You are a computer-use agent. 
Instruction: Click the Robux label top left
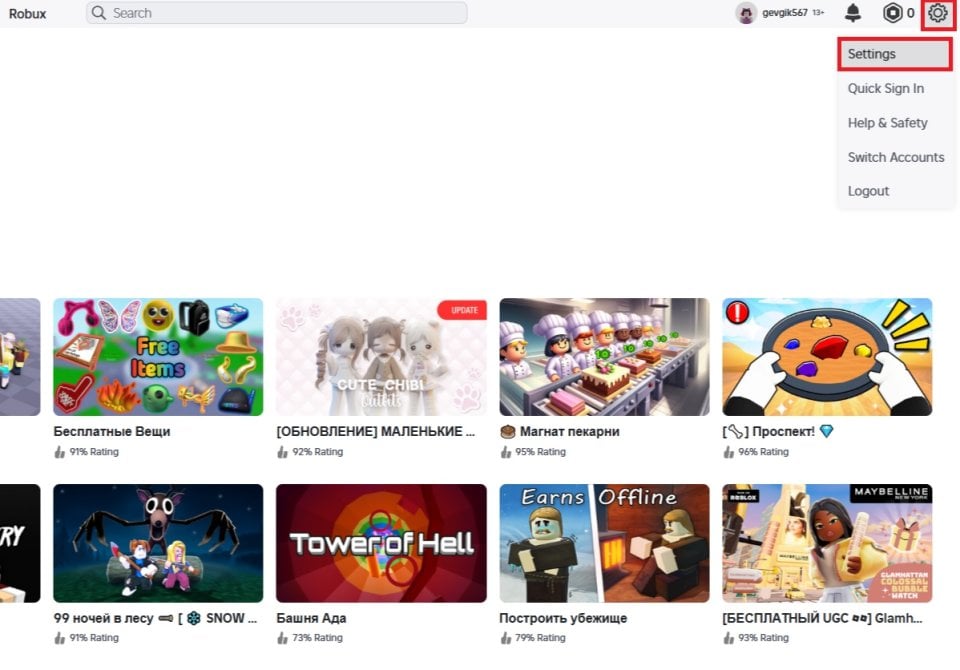[27, 13]
